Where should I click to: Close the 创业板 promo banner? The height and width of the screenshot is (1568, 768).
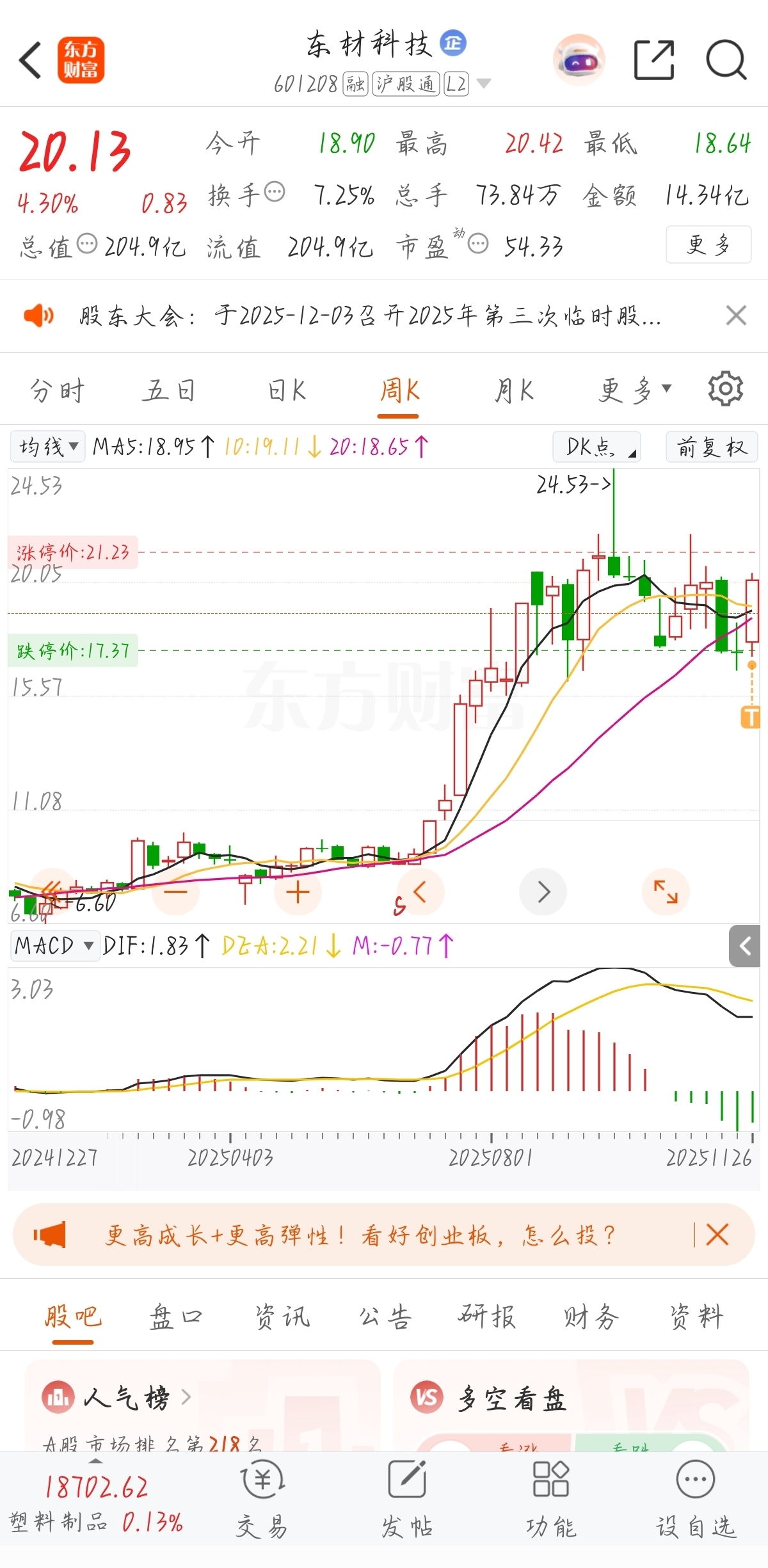point(717,1235)
